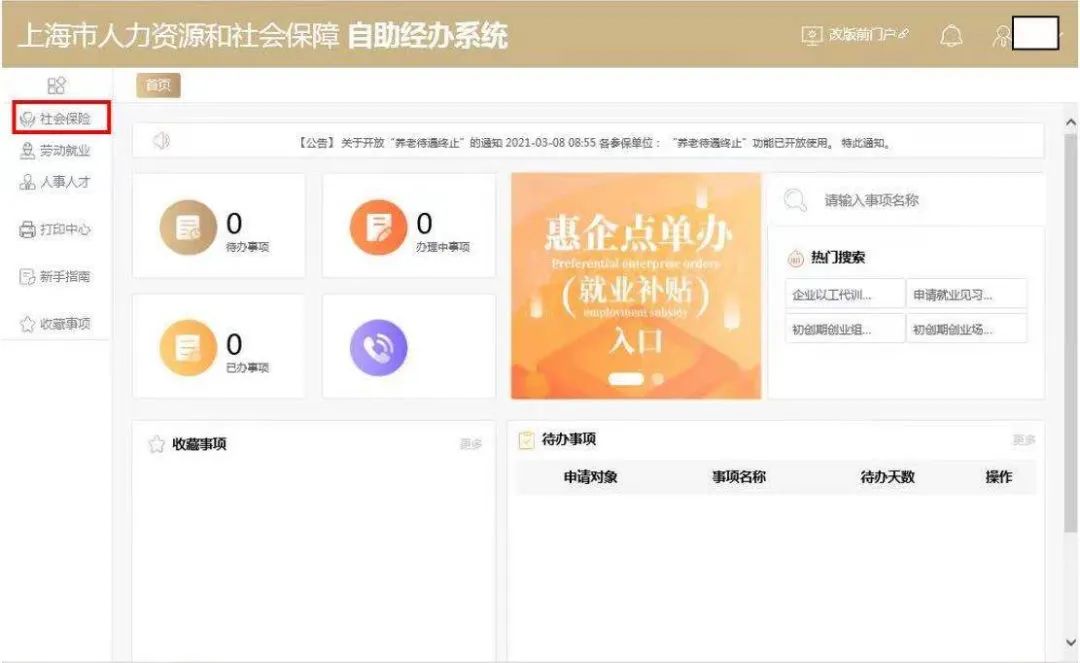Switch to the 首页 tab
Image resolution: width=1080 pixels, height=663 pixels.
point(158,86)
